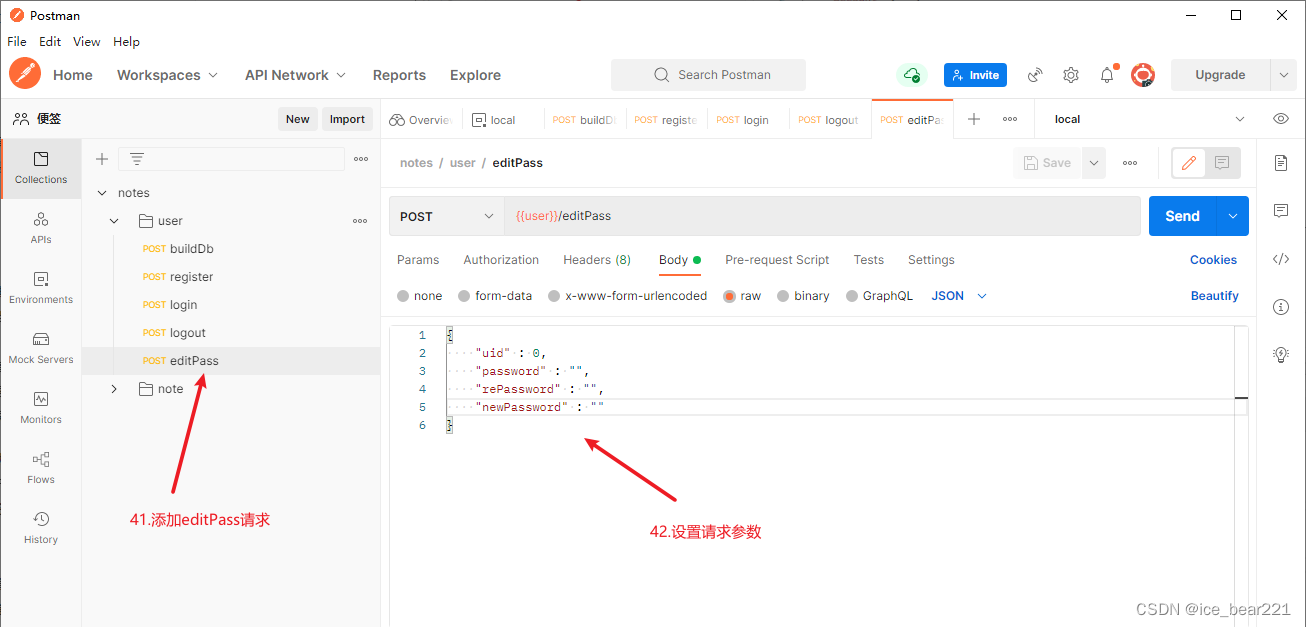Viewport: 1306px width, 627px height.
Task: Switch to the pencil edit mode icon
Action: pos(1189,163)
